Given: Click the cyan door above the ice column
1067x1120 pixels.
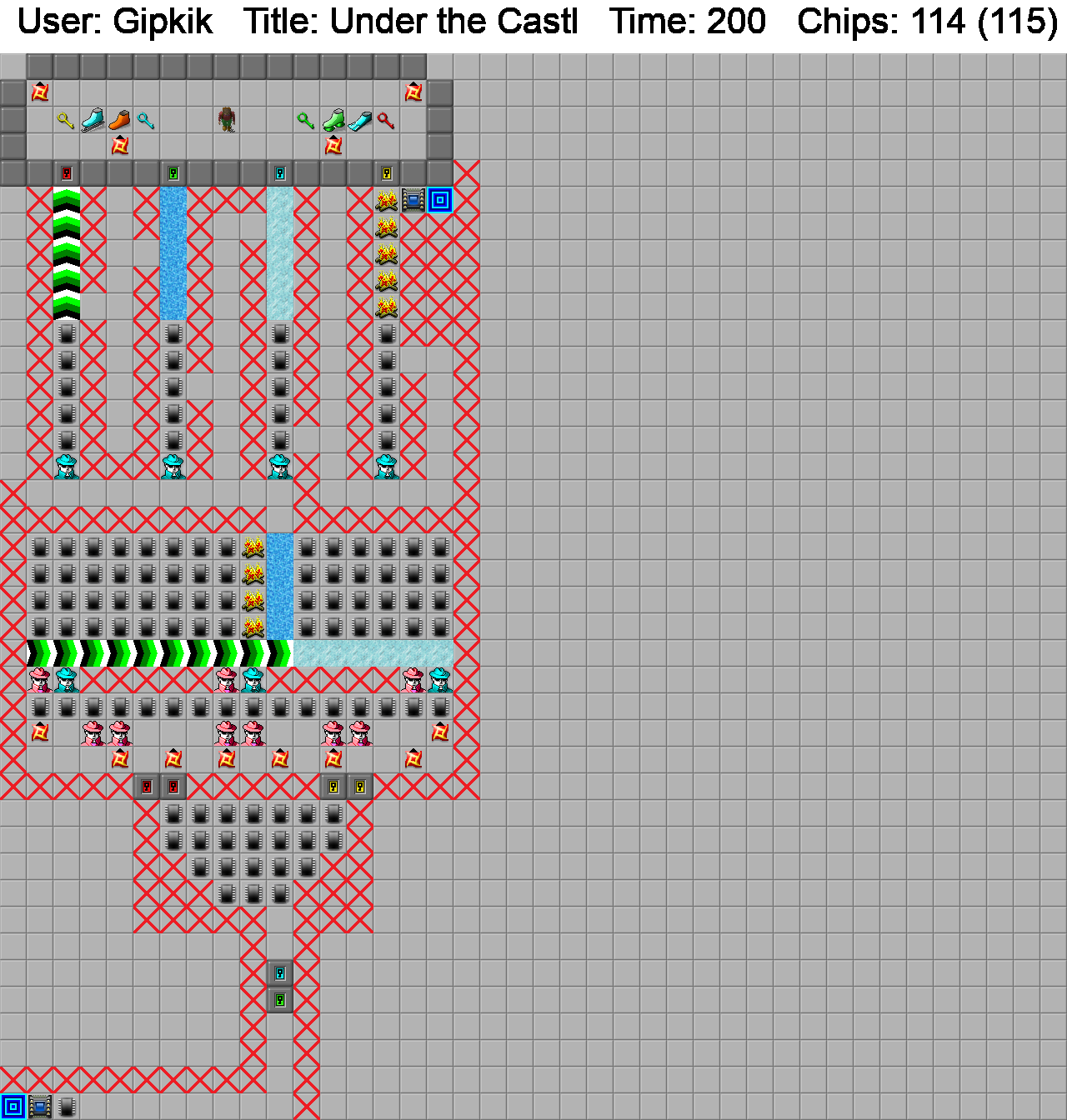Looking at the screenshot, I should [x=280, y=173].
